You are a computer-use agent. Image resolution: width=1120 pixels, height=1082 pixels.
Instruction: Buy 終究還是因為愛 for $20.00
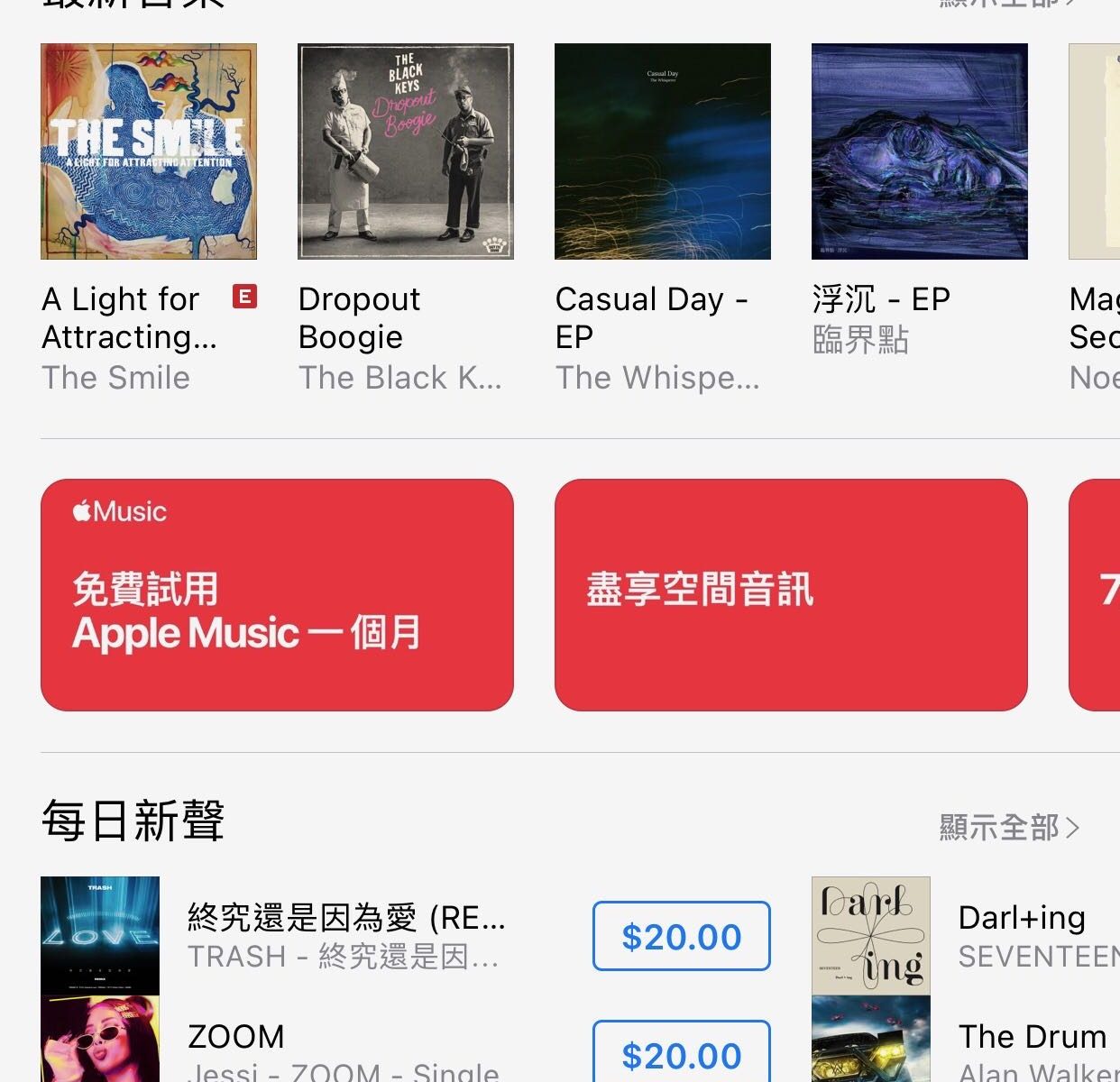pos(682,936)
